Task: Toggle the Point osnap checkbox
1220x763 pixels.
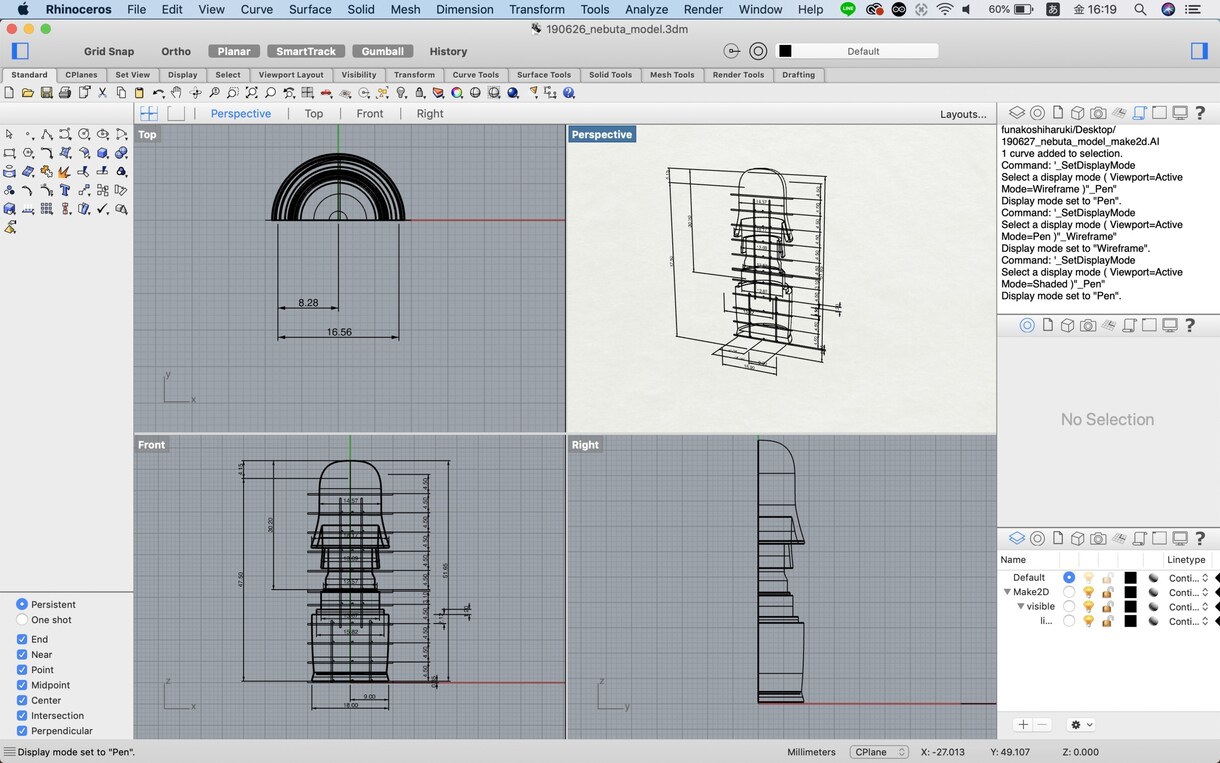Action: (x=22, y=670)
